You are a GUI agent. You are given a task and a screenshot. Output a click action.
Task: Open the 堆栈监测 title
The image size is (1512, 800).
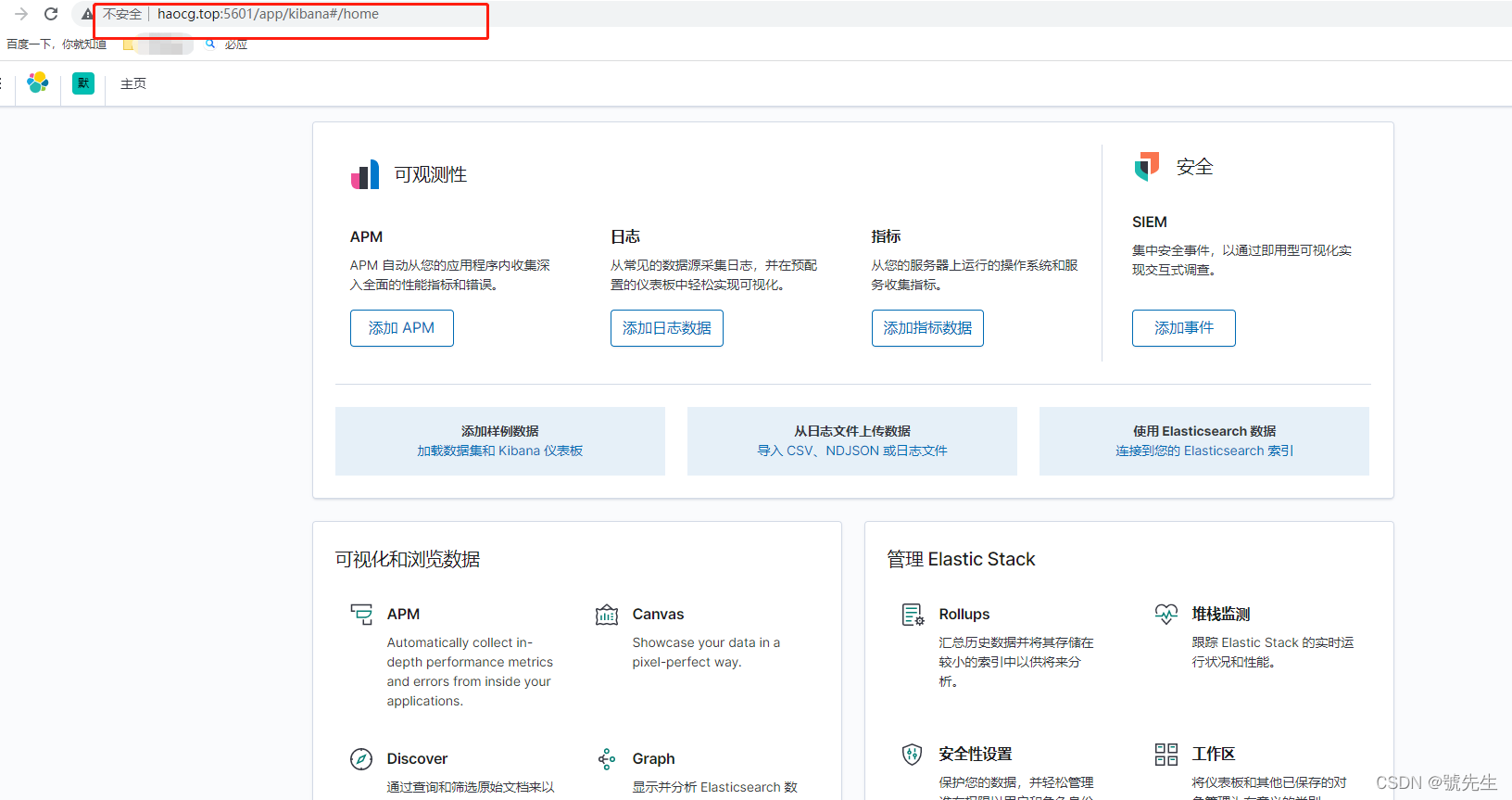pyautogui.click(x=1221, y=614)
